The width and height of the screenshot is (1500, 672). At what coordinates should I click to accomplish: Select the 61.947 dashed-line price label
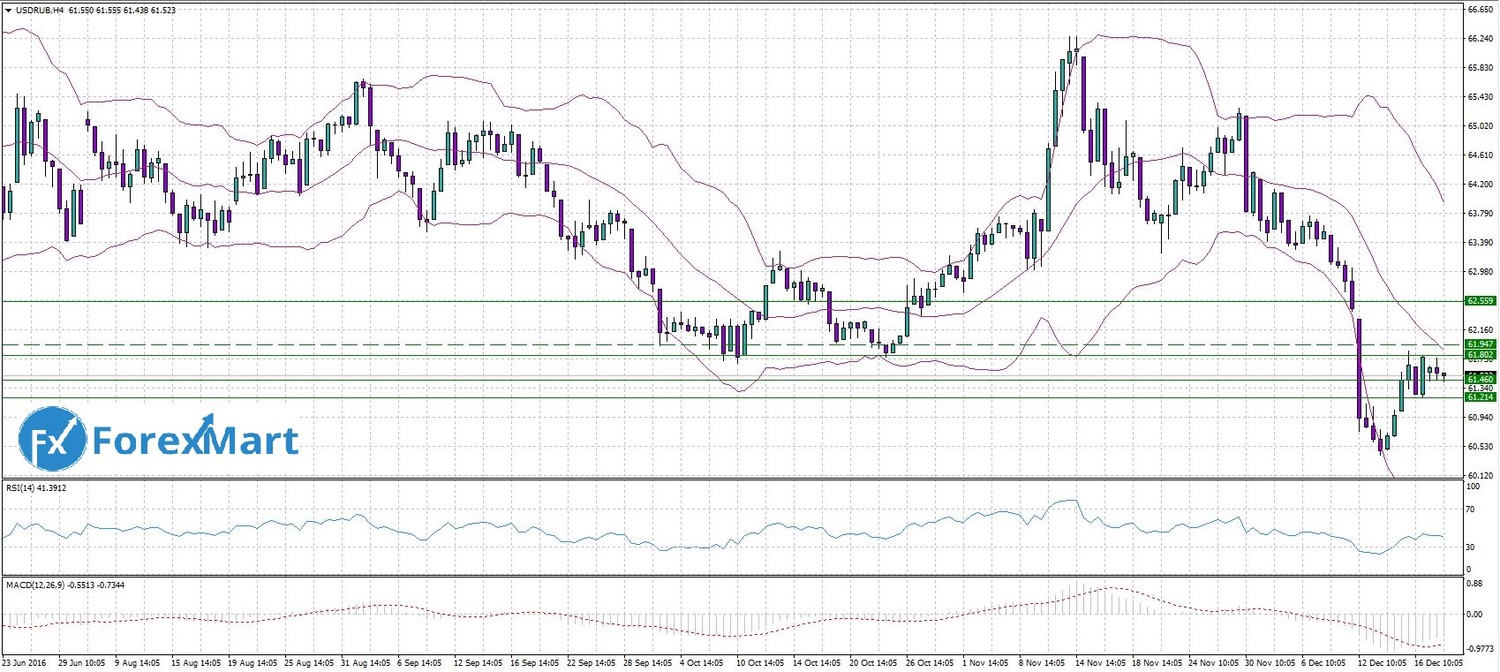(1478, 344)
